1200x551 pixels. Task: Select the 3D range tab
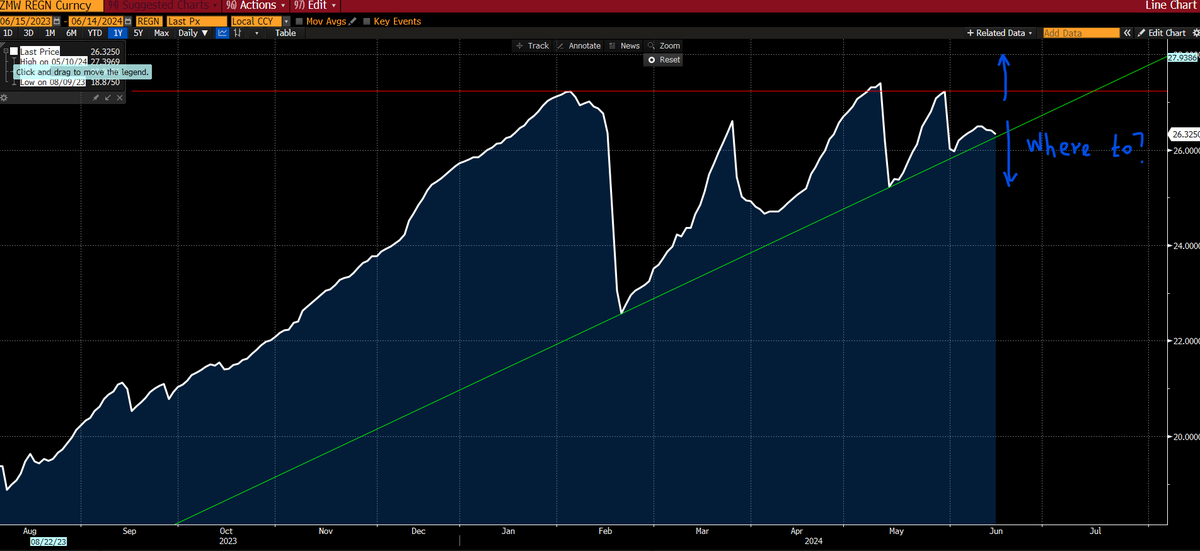click(x=29, y=33)
